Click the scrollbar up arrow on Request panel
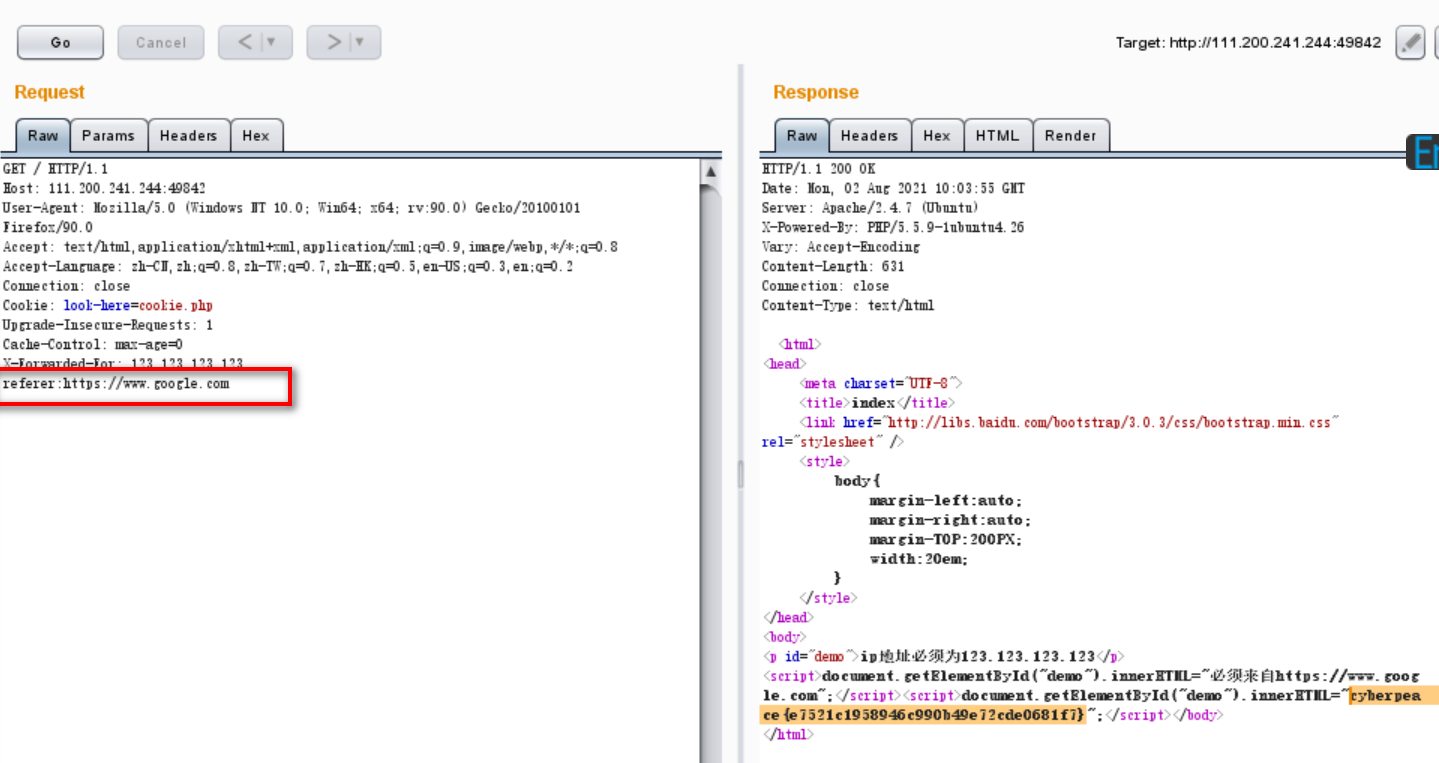Image resolution: width=1439 pixels, height=763 pixels. [710, 170]
